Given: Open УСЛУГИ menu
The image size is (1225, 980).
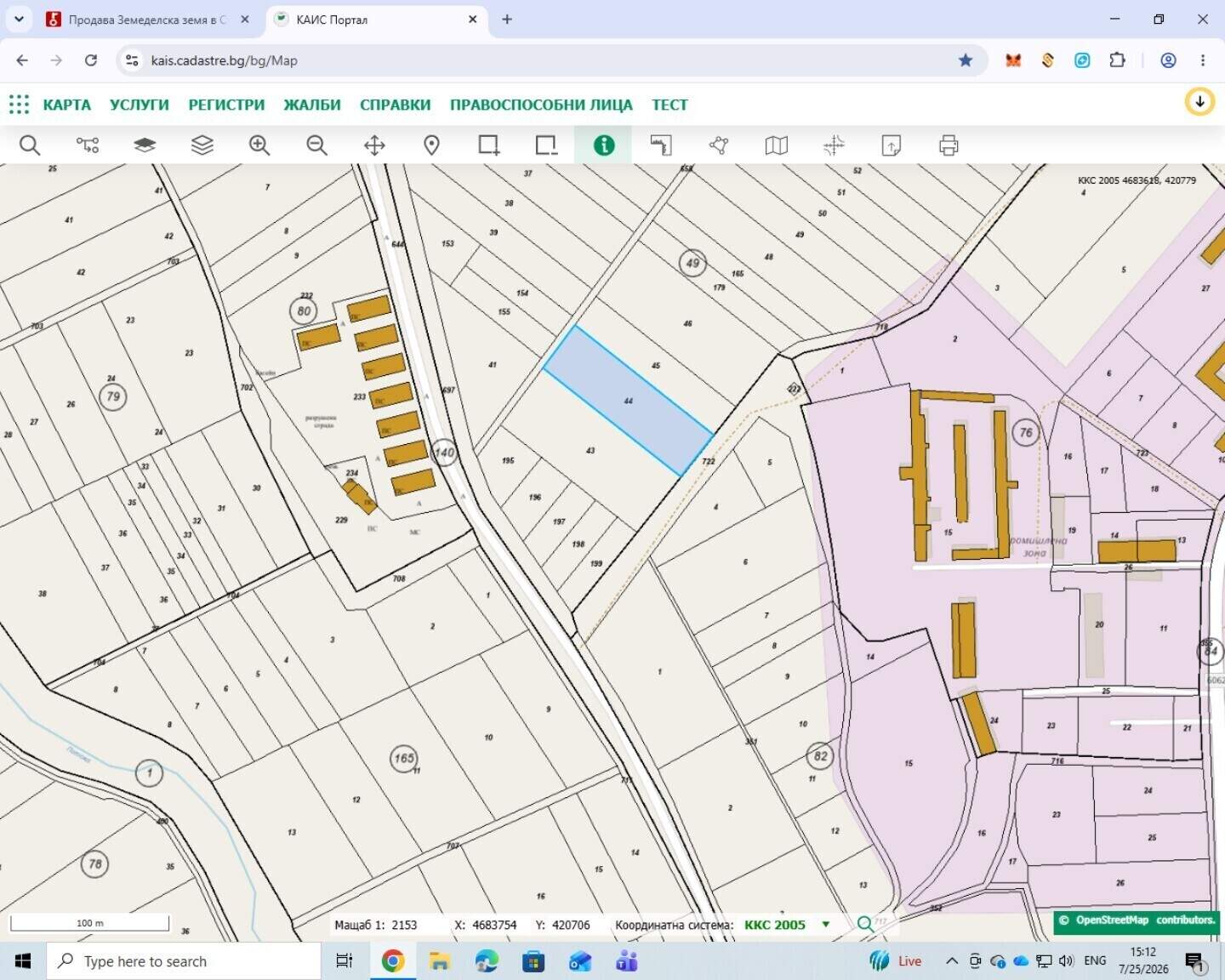Looking at the screenshot, I should (x=140, y=105).
